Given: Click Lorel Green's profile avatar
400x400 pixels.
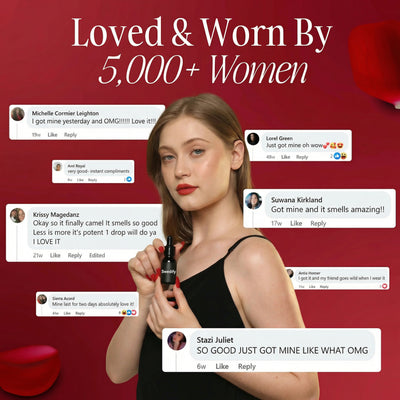Looking at the screenshot, I should 253,139.
